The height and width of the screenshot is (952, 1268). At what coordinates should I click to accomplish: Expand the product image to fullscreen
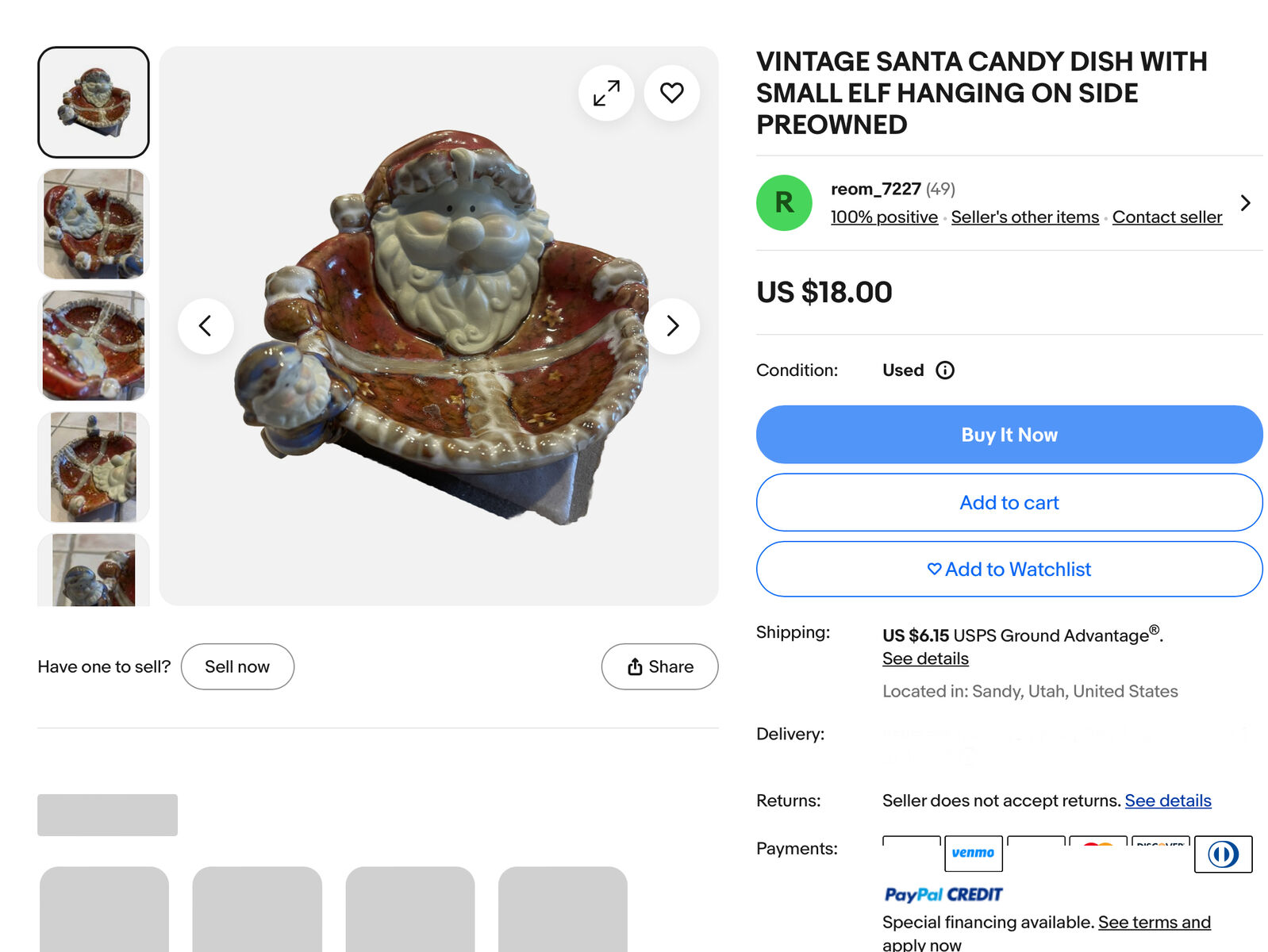(606, 93)
